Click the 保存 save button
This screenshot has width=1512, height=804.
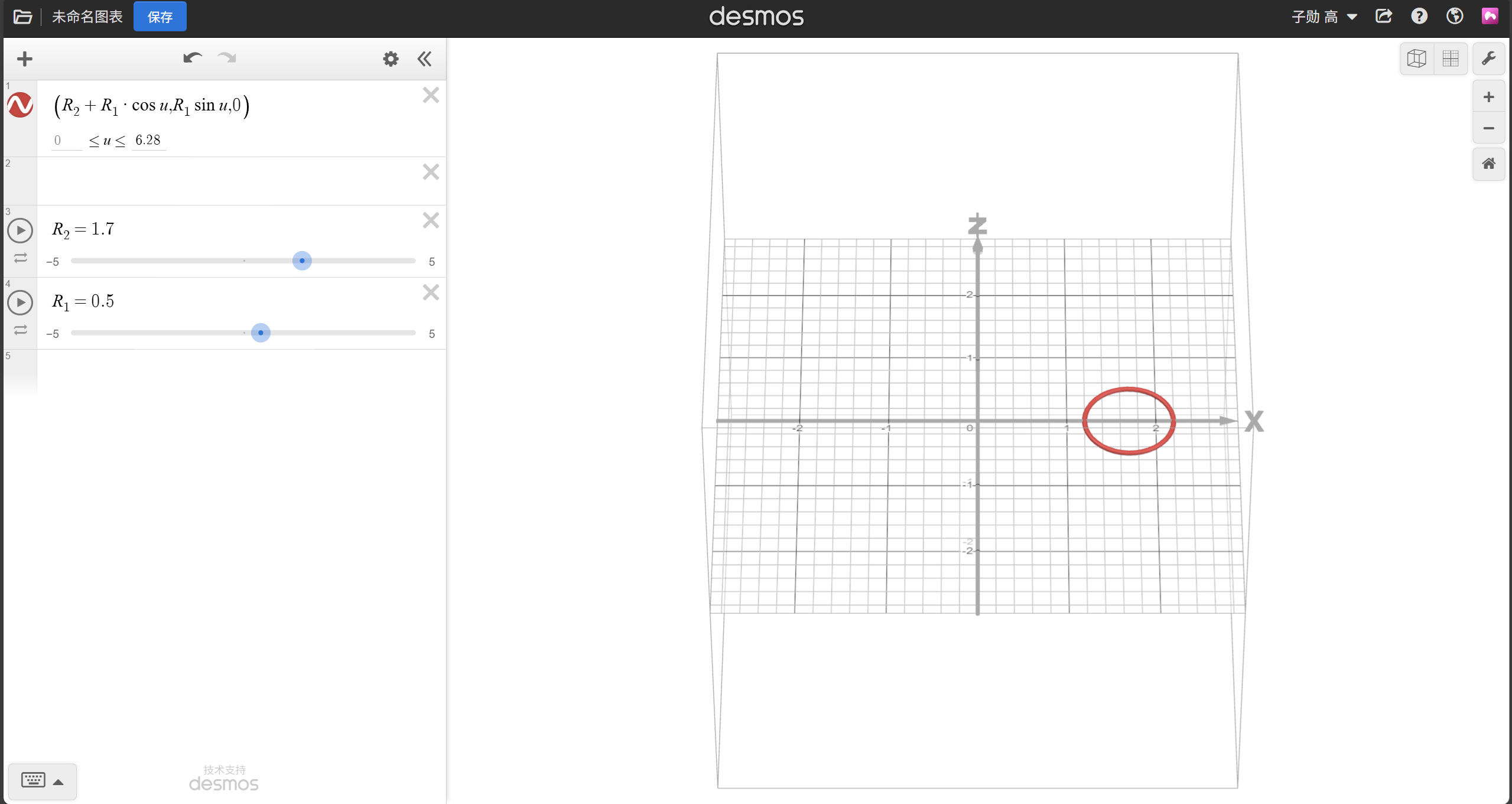(x=160, y=17)
